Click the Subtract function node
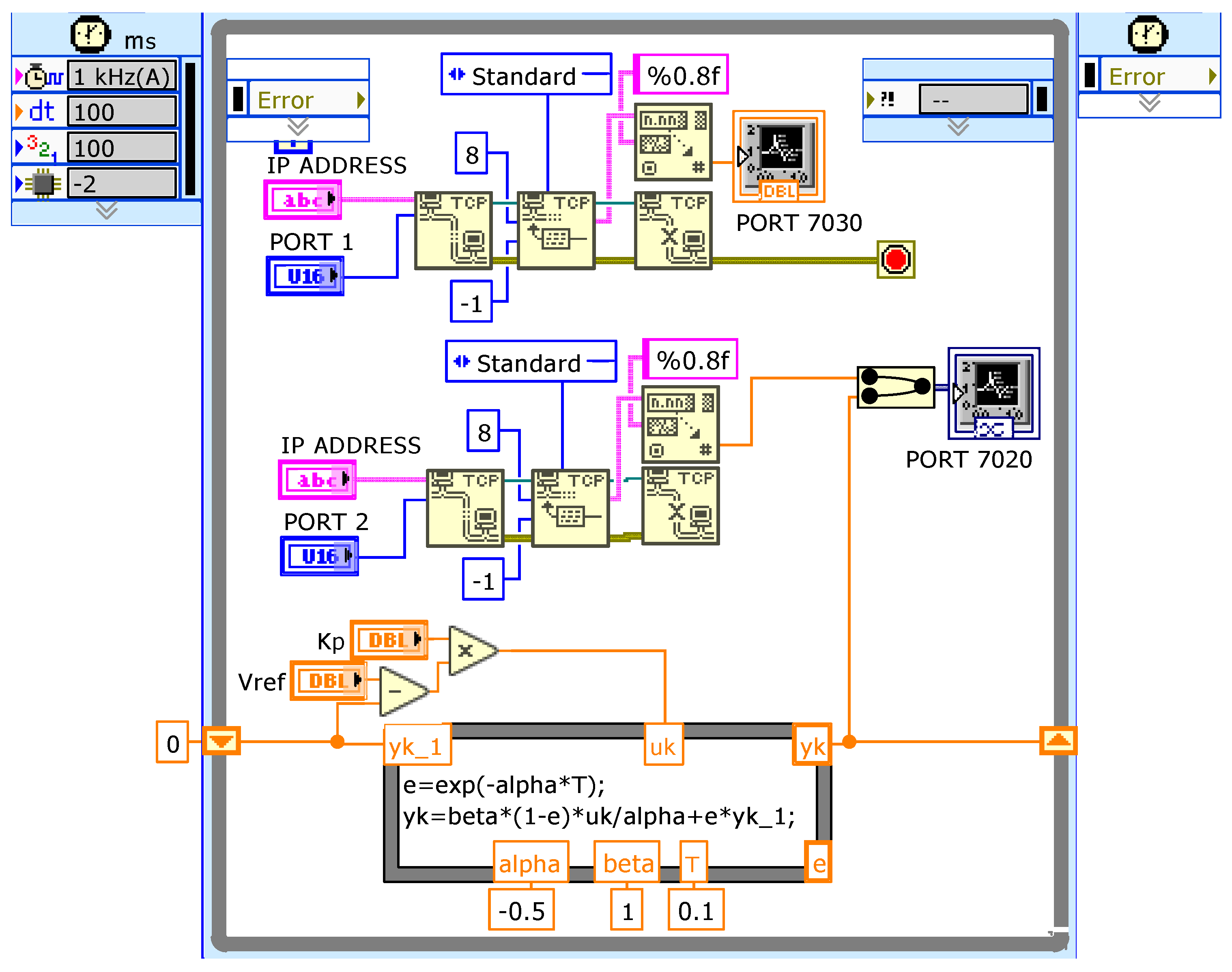Viewport: 1232px width, 972px height. click(x=401, y=691)
